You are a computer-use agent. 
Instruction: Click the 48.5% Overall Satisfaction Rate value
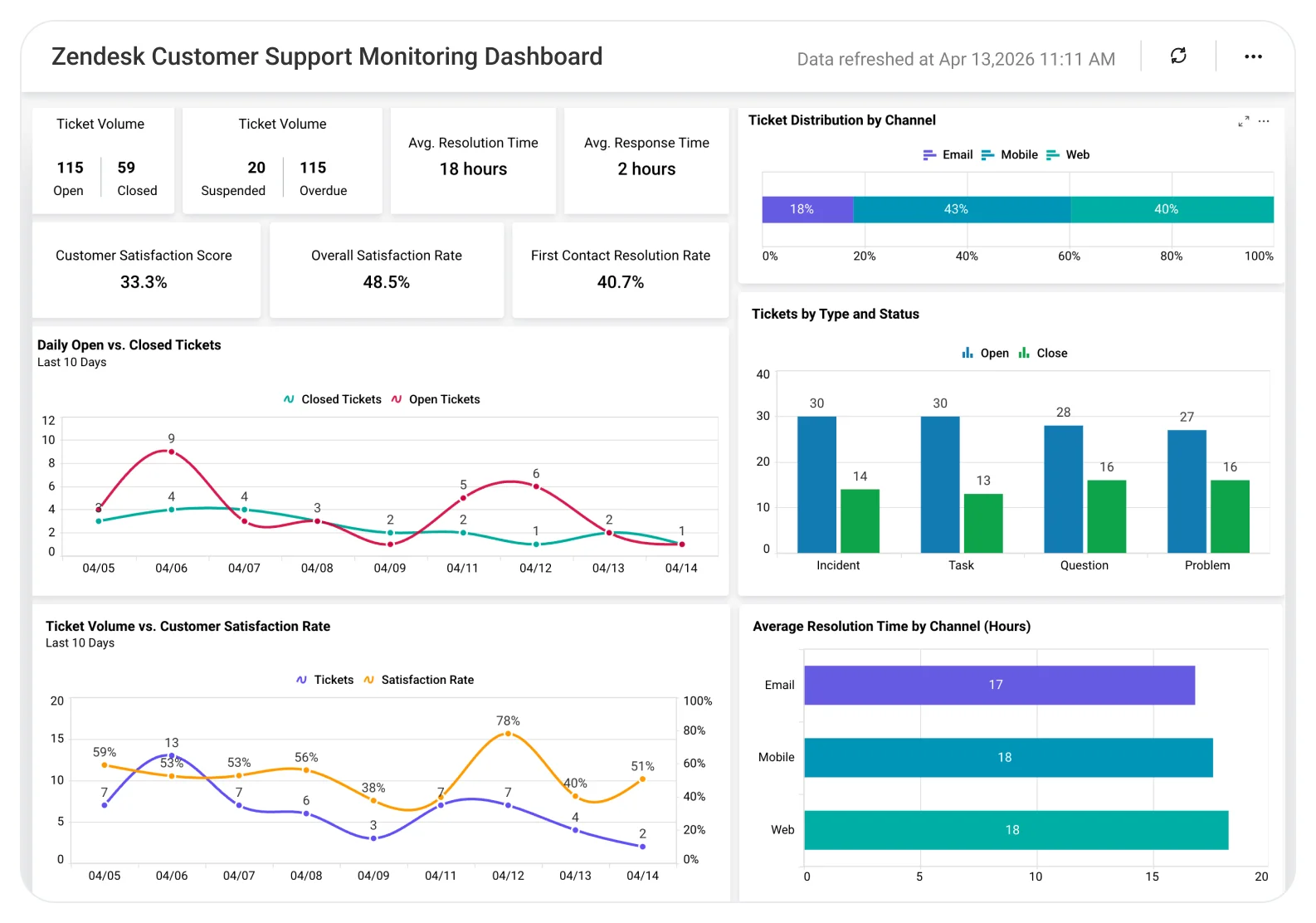387,282
